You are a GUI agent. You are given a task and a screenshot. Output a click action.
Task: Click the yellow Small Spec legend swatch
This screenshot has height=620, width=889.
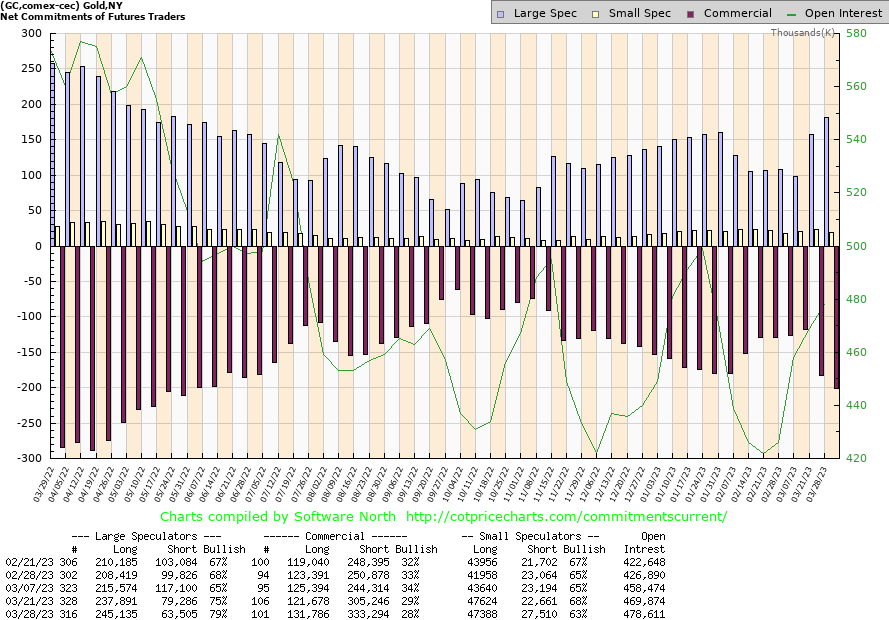[595, 13]
